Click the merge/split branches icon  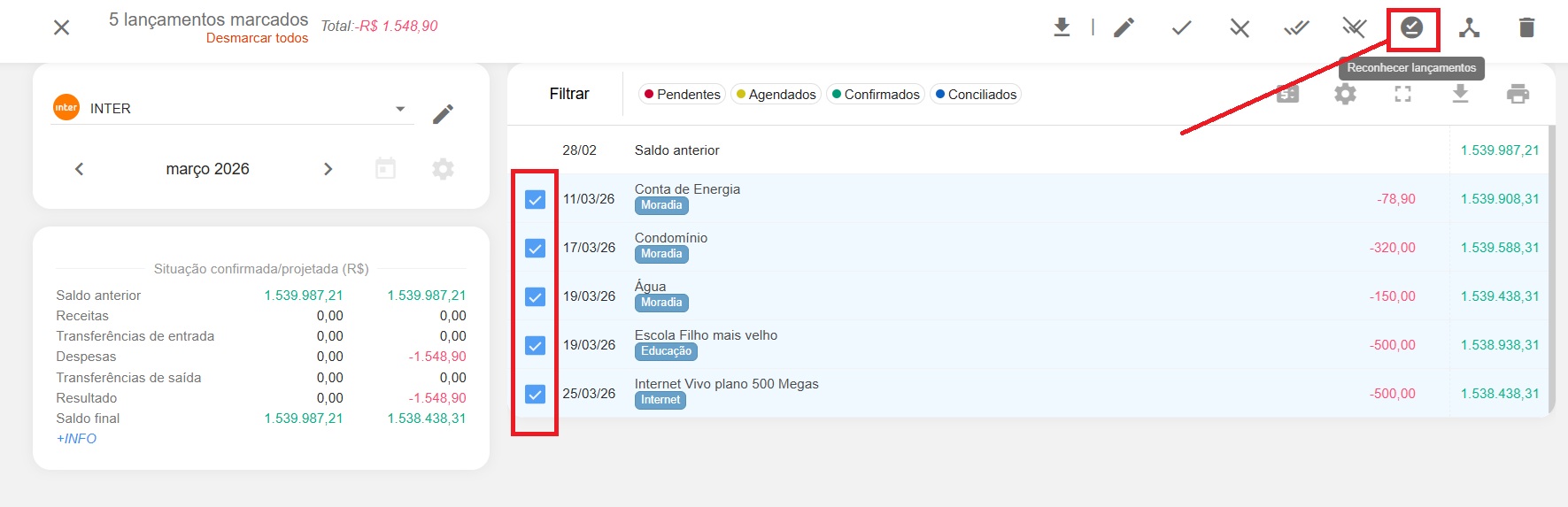(x=1469, y=28)
